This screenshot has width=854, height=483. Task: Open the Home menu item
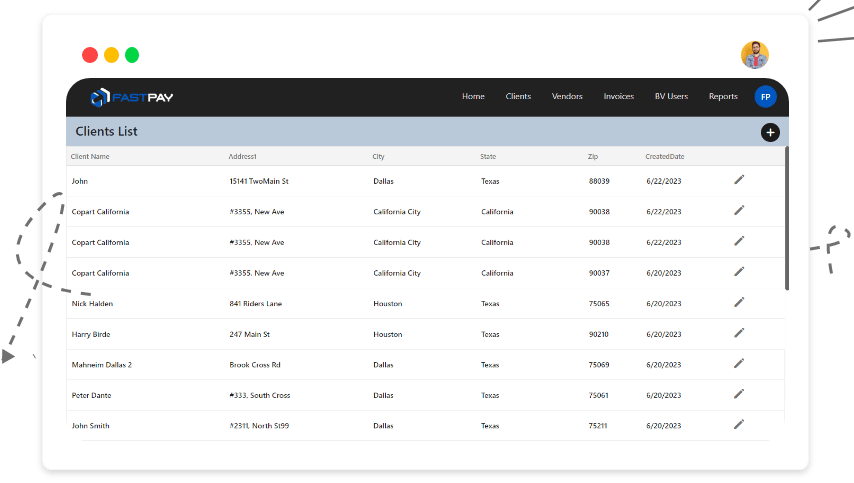473,97
